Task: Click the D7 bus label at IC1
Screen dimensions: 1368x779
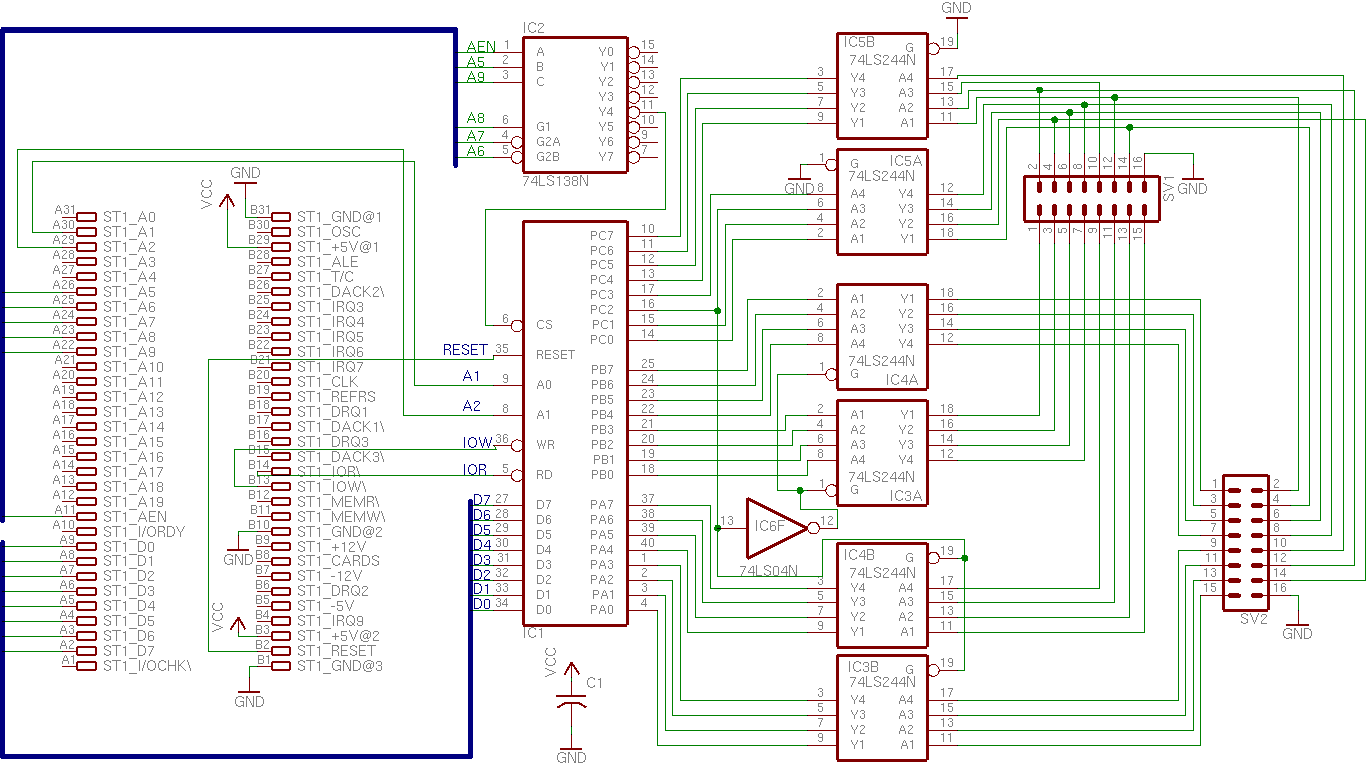Action: [x=481, y=500]
